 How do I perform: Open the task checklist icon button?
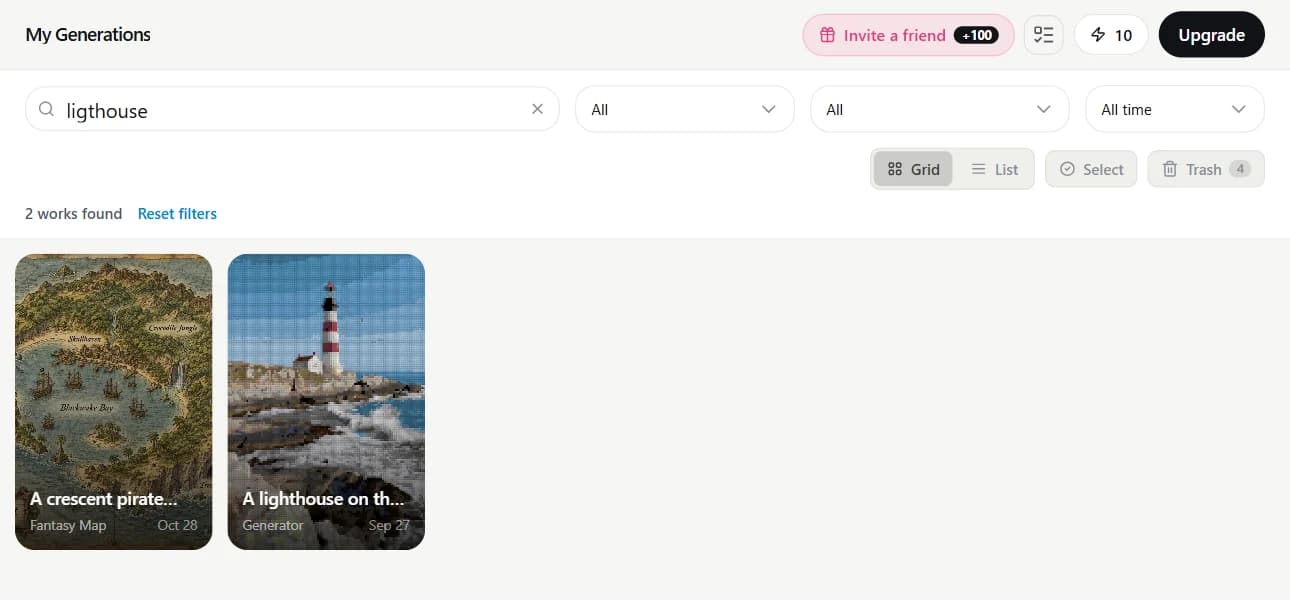(x=1044, y=35)
